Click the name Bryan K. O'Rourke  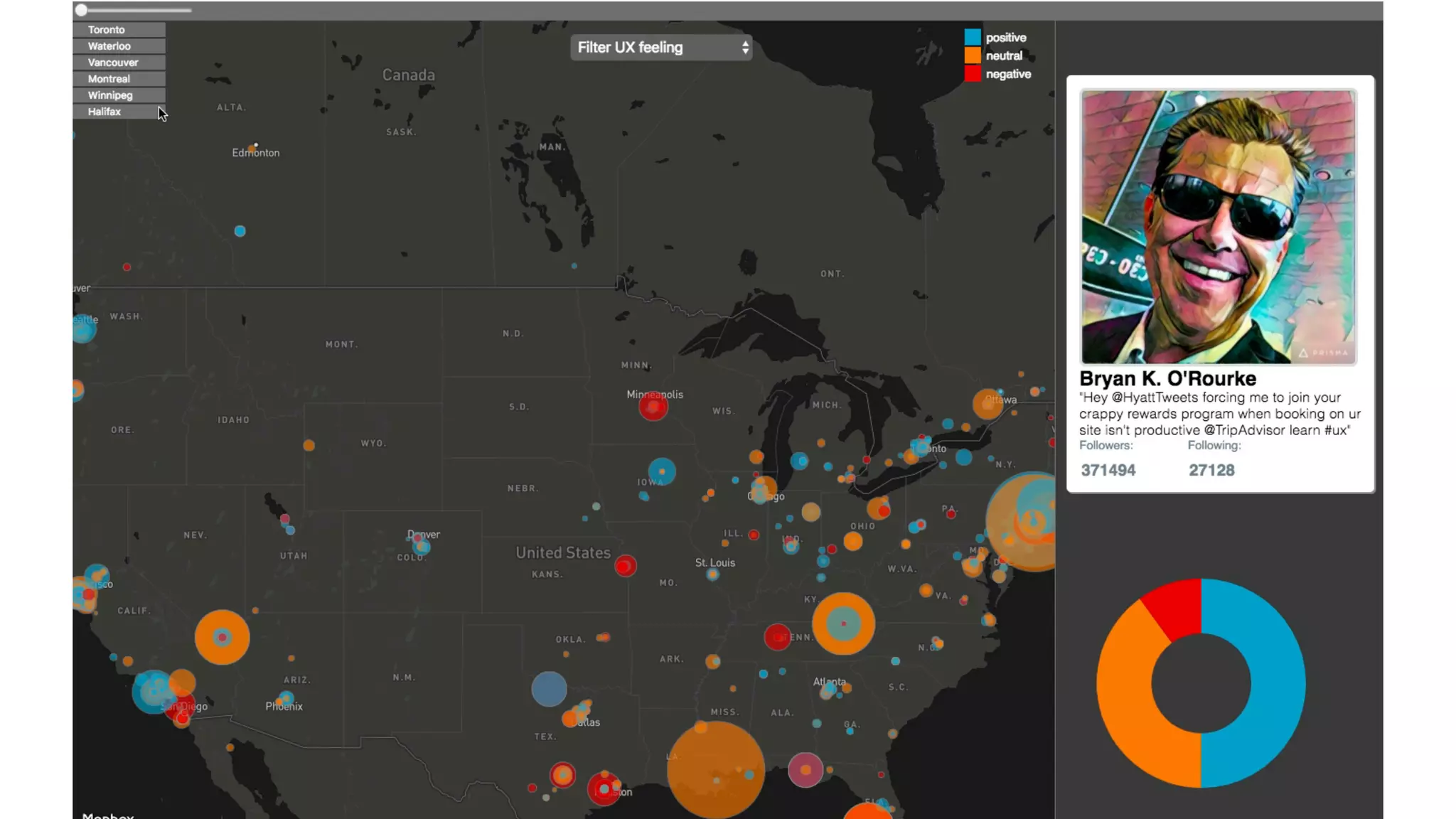point(1167,378)
